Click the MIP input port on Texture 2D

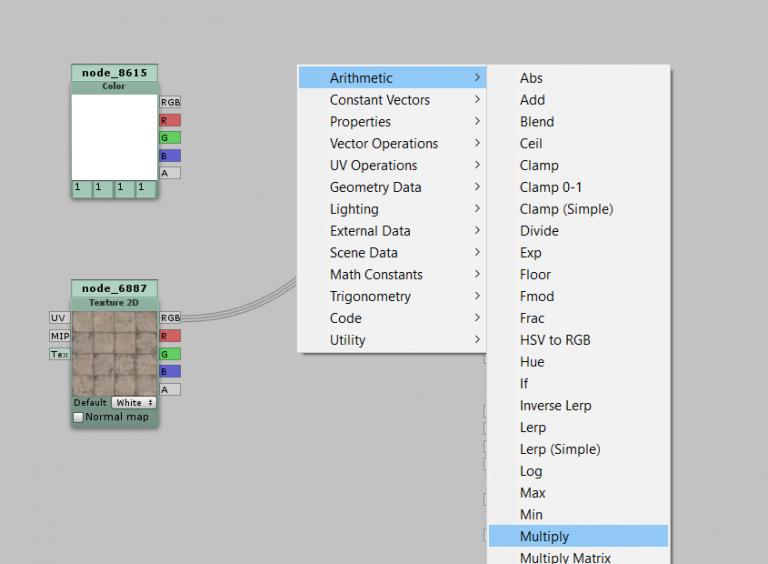(59, 336)
